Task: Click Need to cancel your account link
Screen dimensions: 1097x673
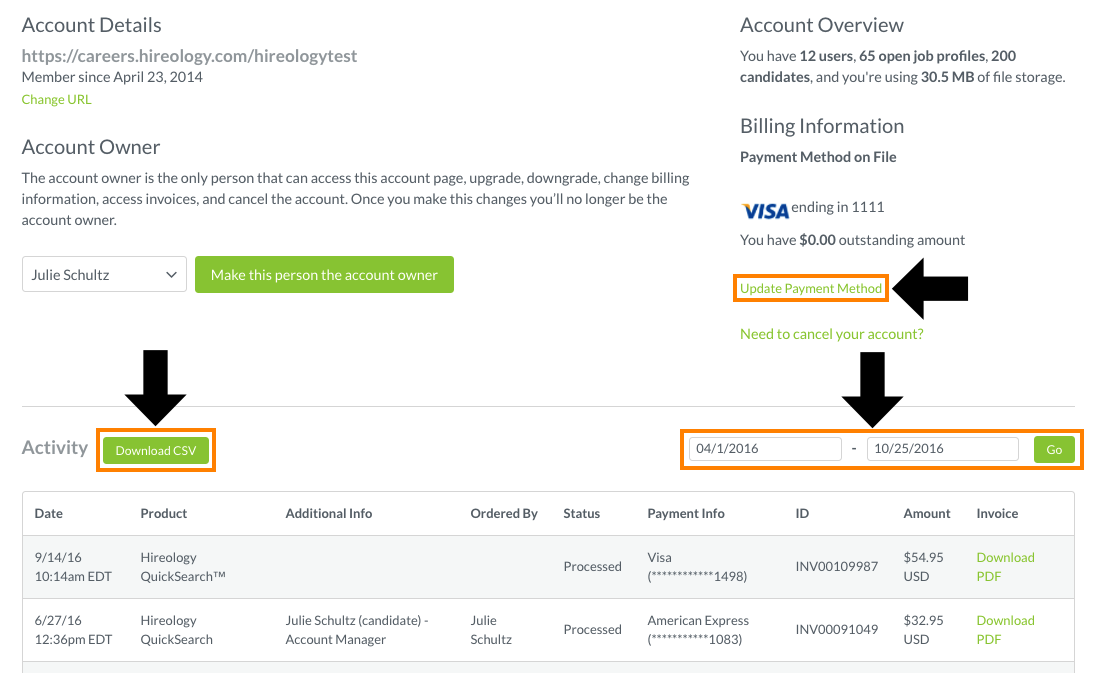Action: click(832, 334)
